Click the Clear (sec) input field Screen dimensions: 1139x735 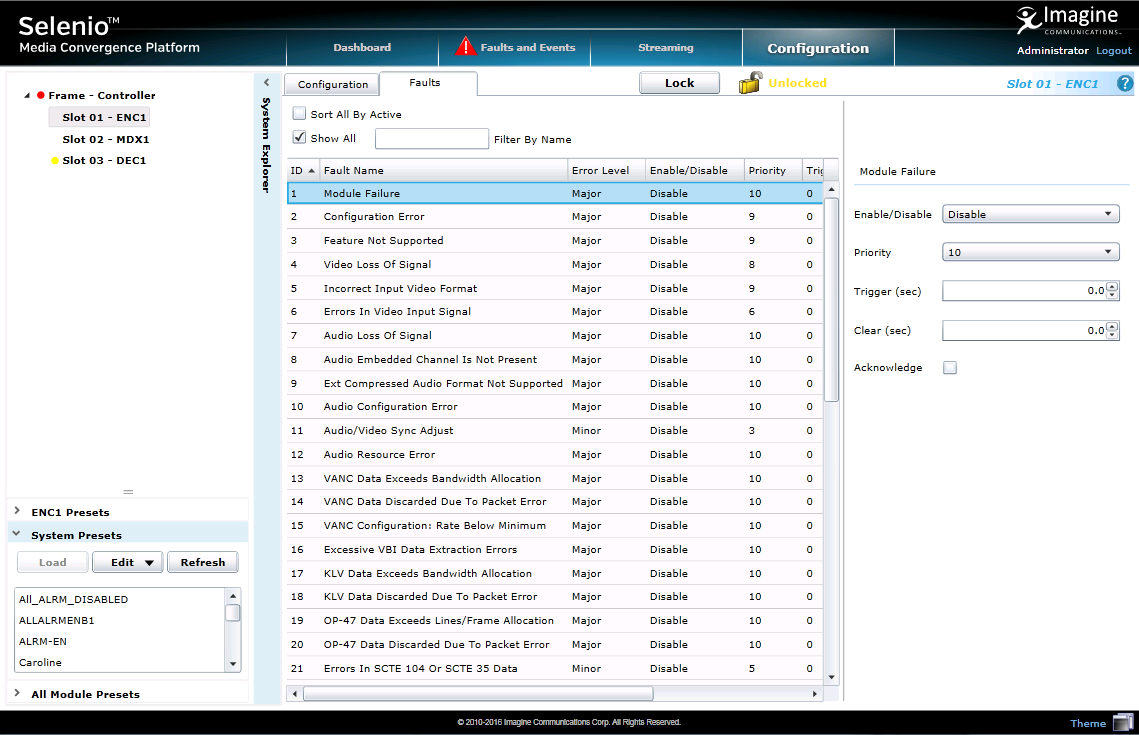pos(1024,330)
